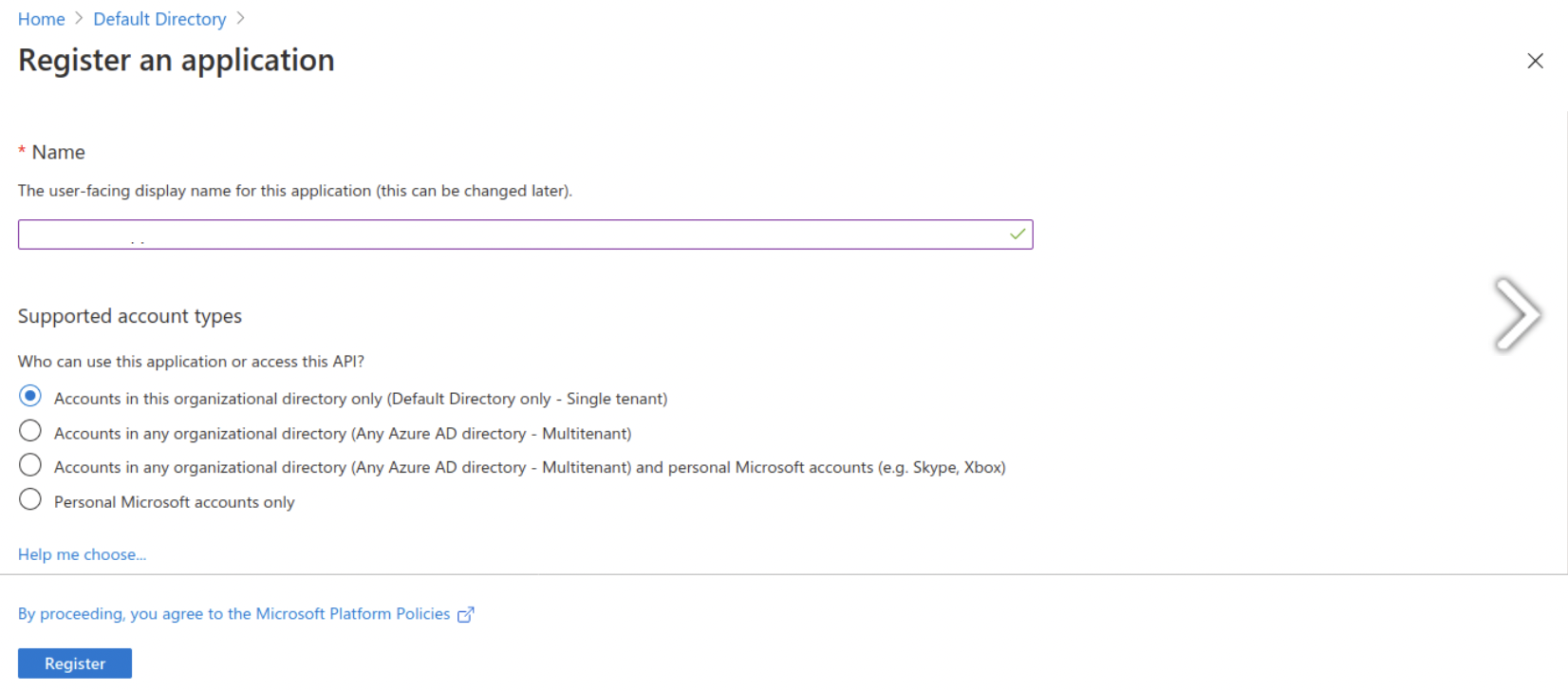The height and width of the screenshot is (691, 1568).
Task: Click the breadcrumb chevron after Default Directory
Action: (240, 18)
